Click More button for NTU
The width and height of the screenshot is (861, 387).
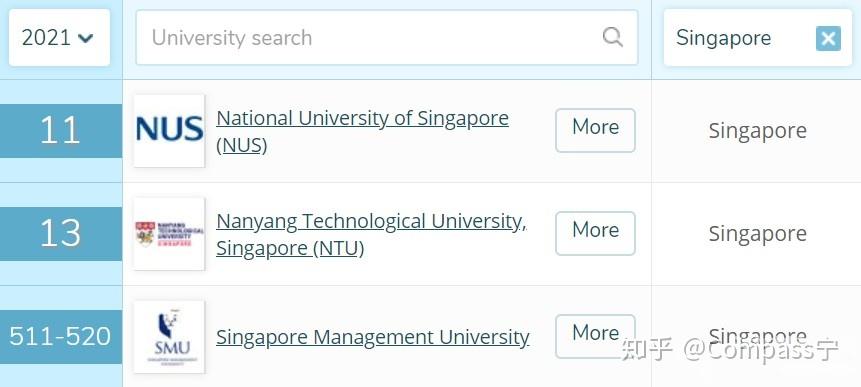(x=595, y=233)
